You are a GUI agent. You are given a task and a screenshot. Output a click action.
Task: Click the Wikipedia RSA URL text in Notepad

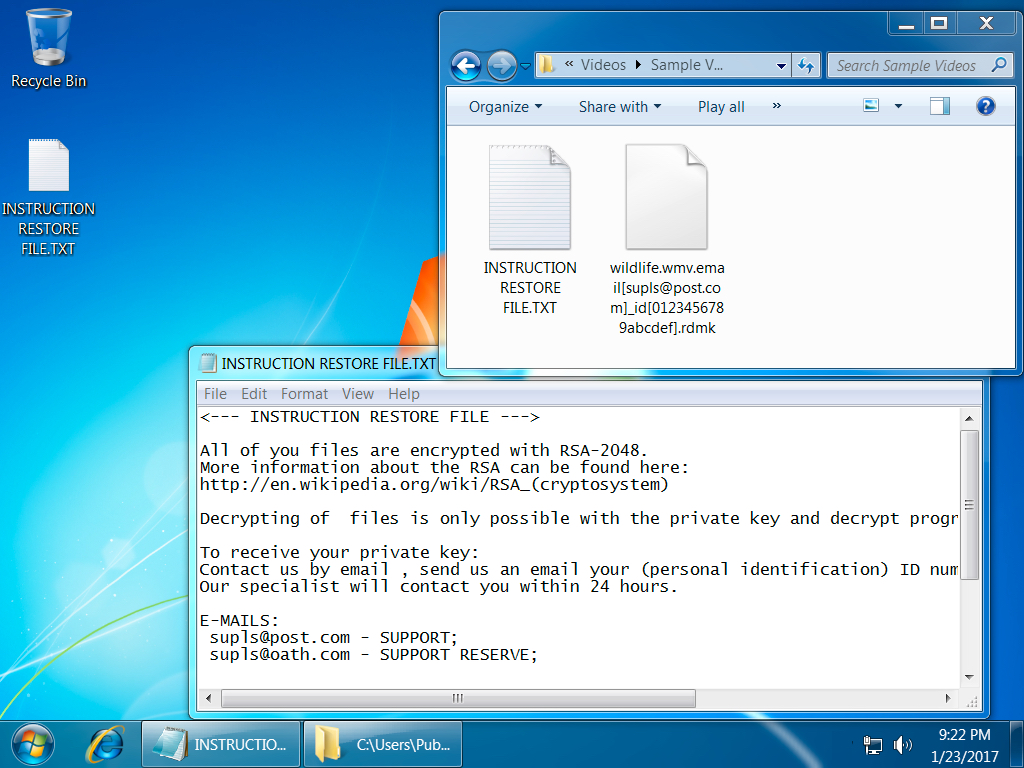click(434, 485)
